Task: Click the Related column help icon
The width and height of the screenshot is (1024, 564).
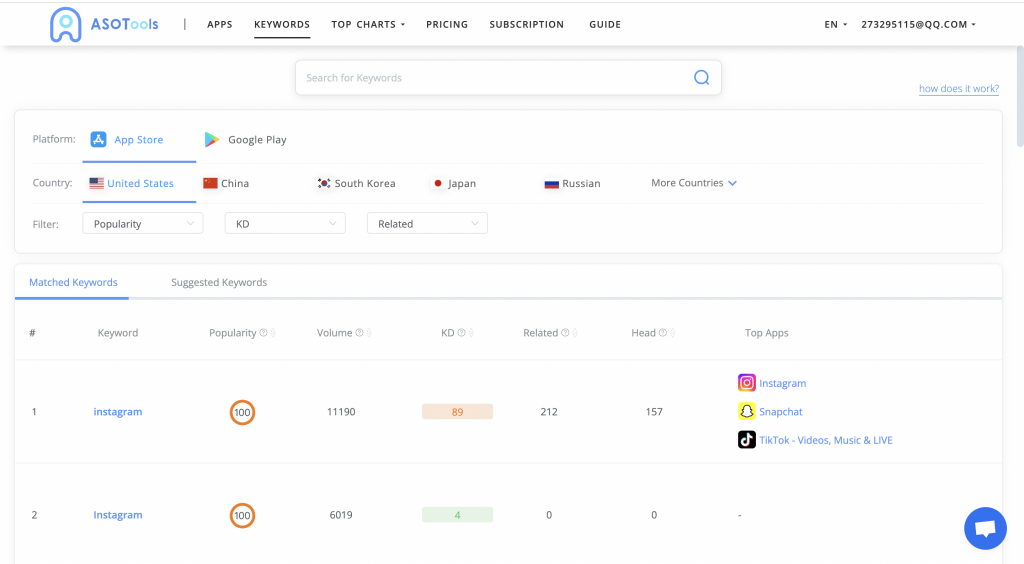Action: pyautogui.click(x=566, y=333)
